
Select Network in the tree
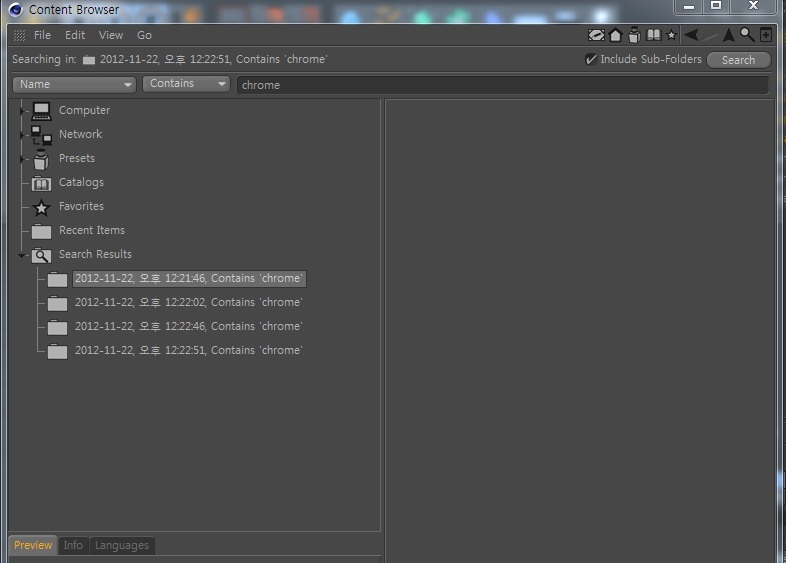[80, 134]
